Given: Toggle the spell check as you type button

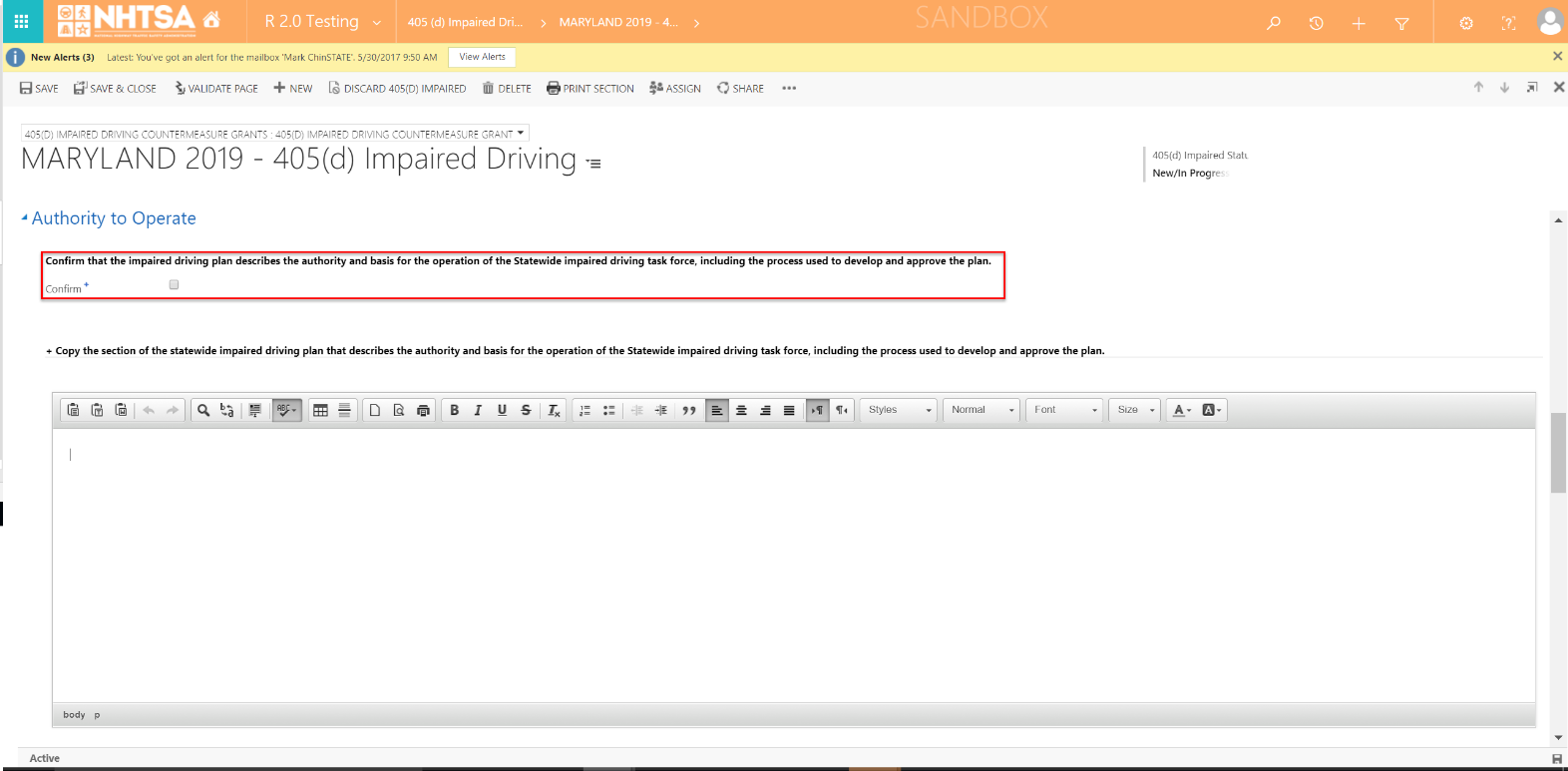Looking at the screenshot, I should [286, 410].
